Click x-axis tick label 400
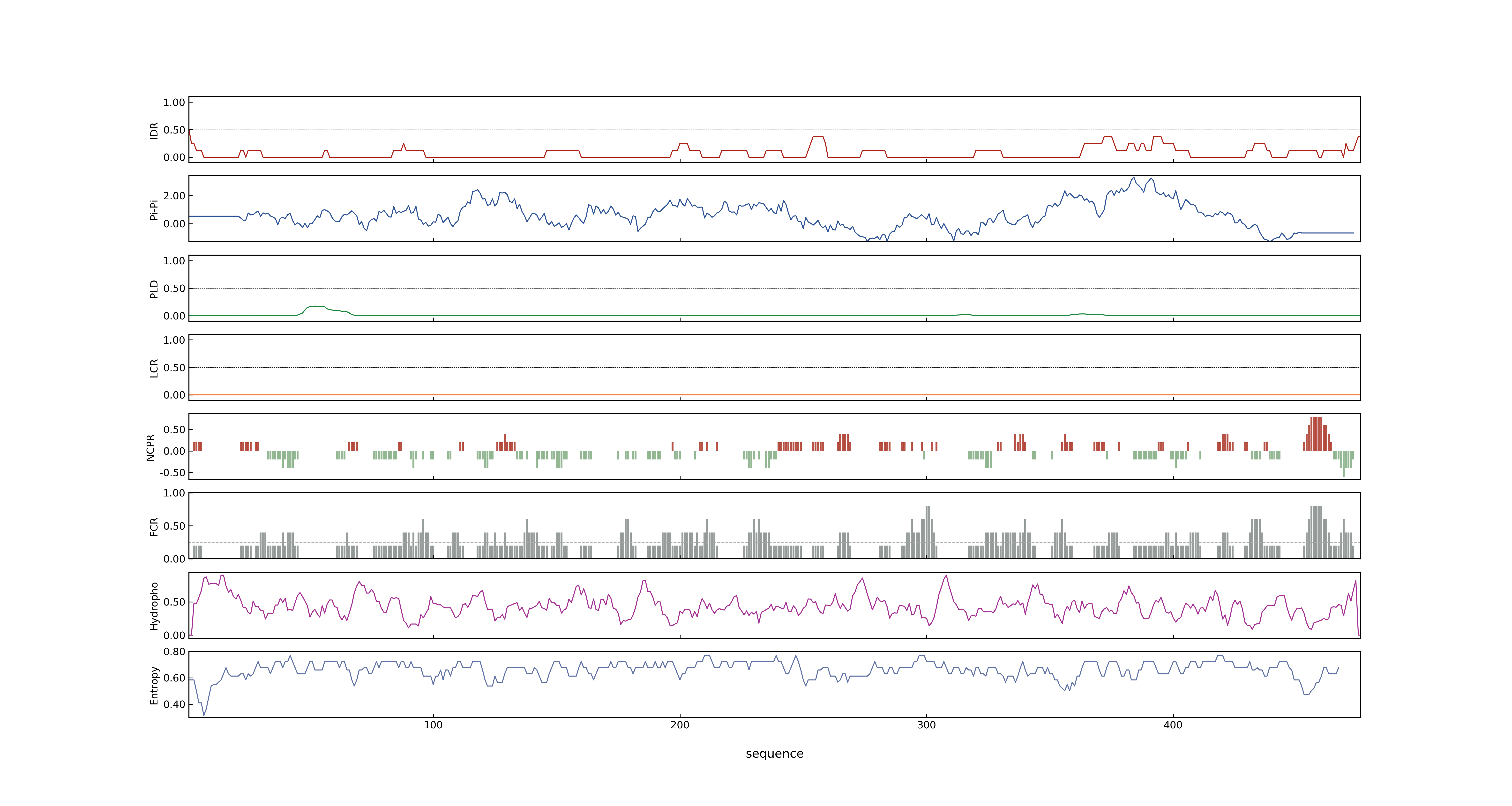 (1173, 725)
